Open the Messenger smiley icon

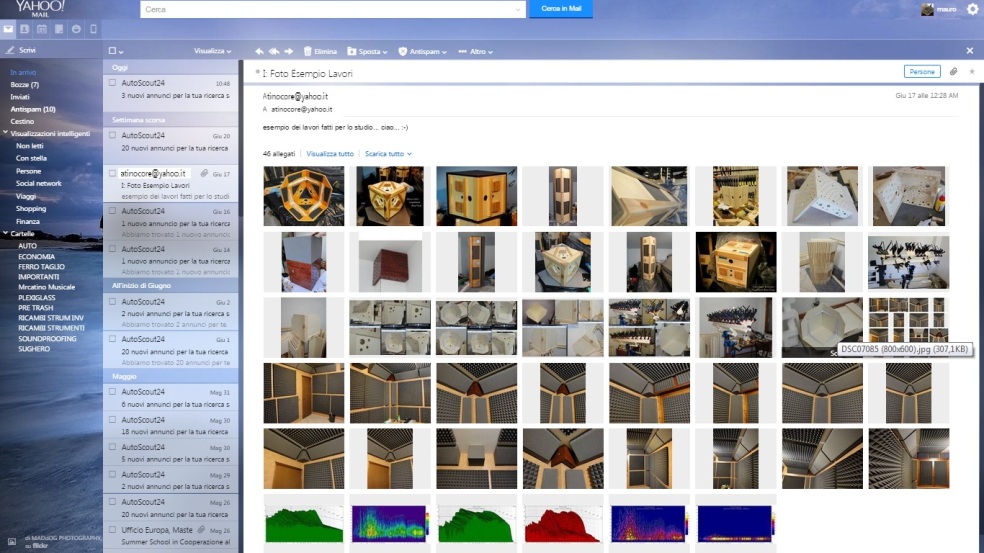coord(76,30)
